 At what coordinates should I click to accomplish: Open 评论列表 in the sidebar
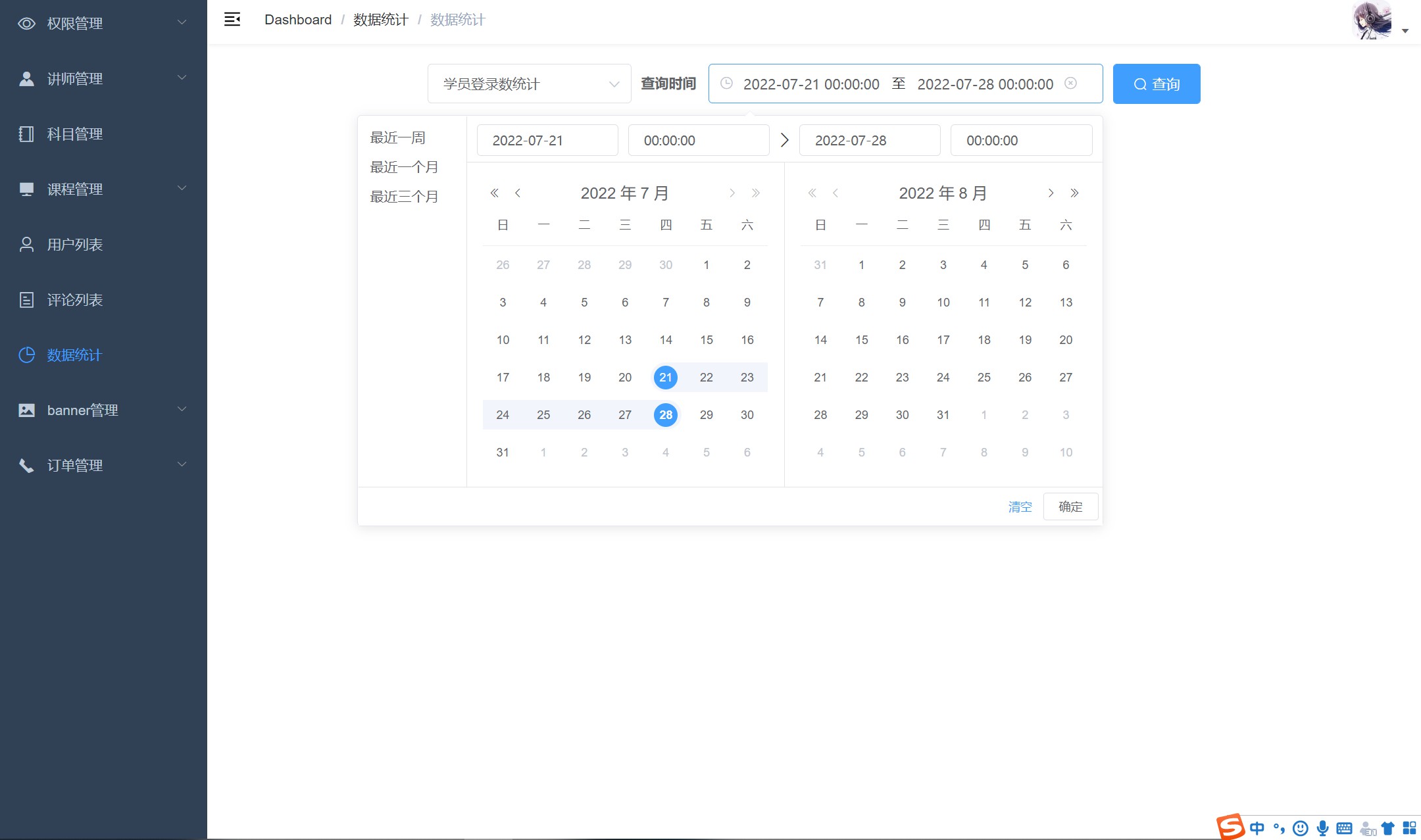point(75,300)
